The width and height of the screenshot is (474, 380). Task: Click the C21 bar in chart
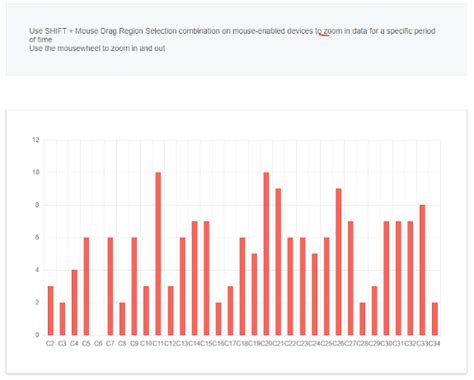point(278,262)
